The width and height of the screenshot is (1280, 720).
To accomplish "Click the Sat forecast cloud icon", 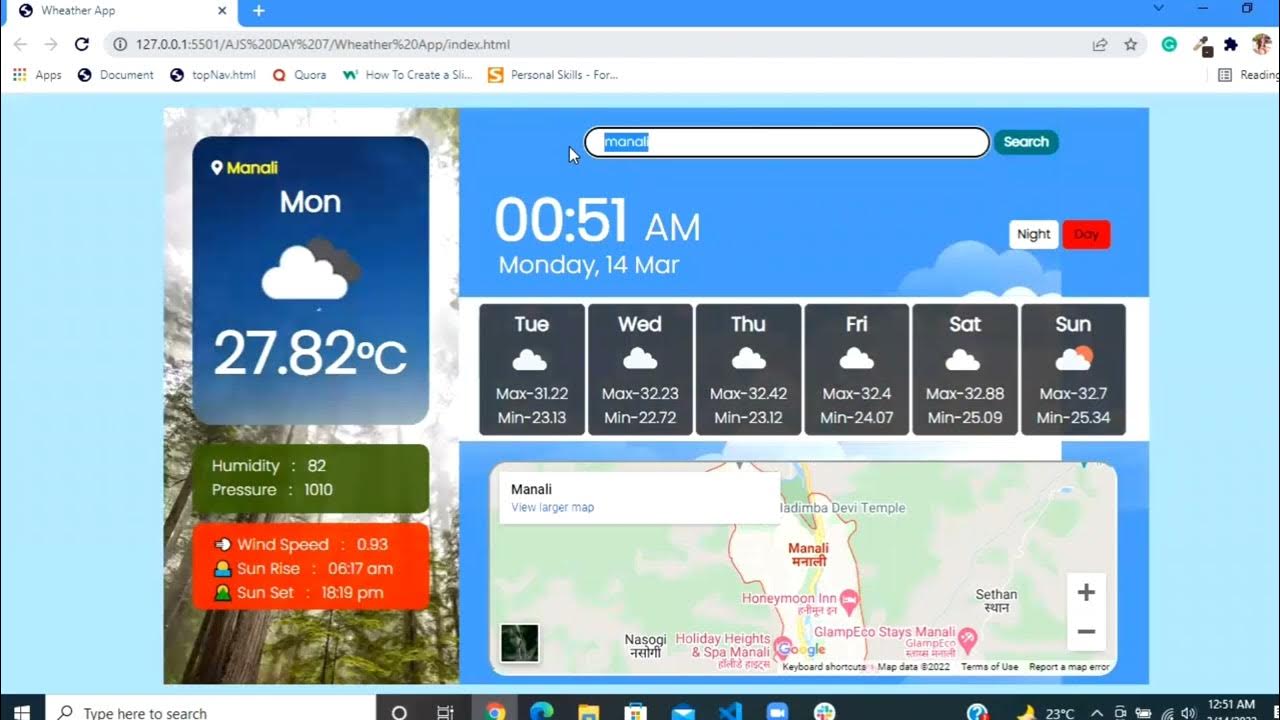I will [x=964, y=359].
